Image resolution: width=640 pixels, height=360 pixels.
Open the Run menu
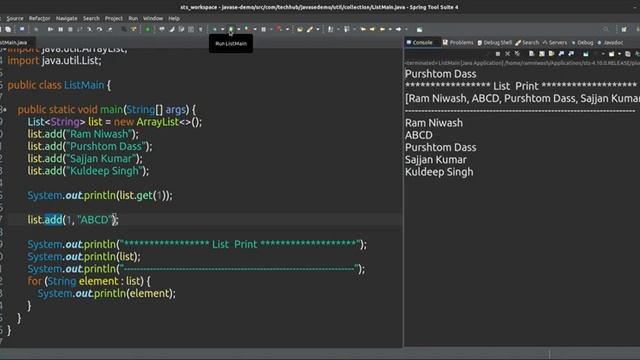tap(133, 18)
